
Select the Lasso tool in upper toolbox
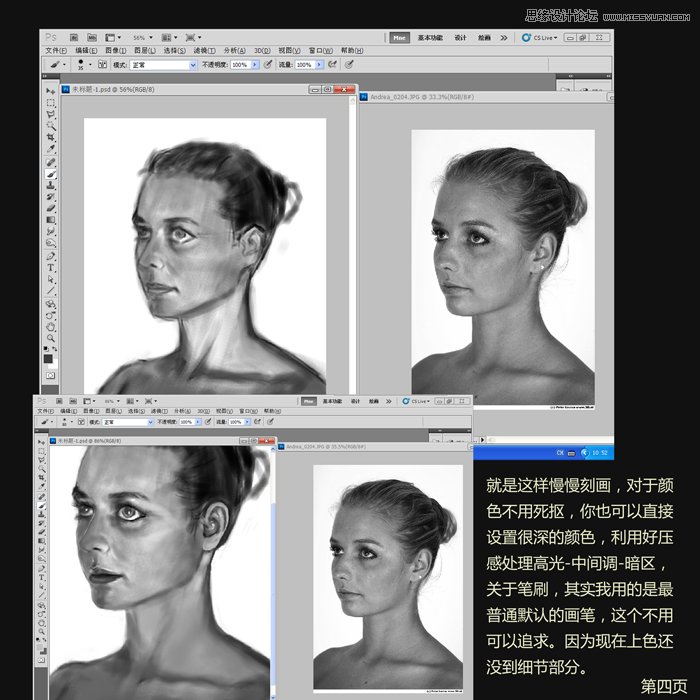pyautogui.click(x=50, y=114)
